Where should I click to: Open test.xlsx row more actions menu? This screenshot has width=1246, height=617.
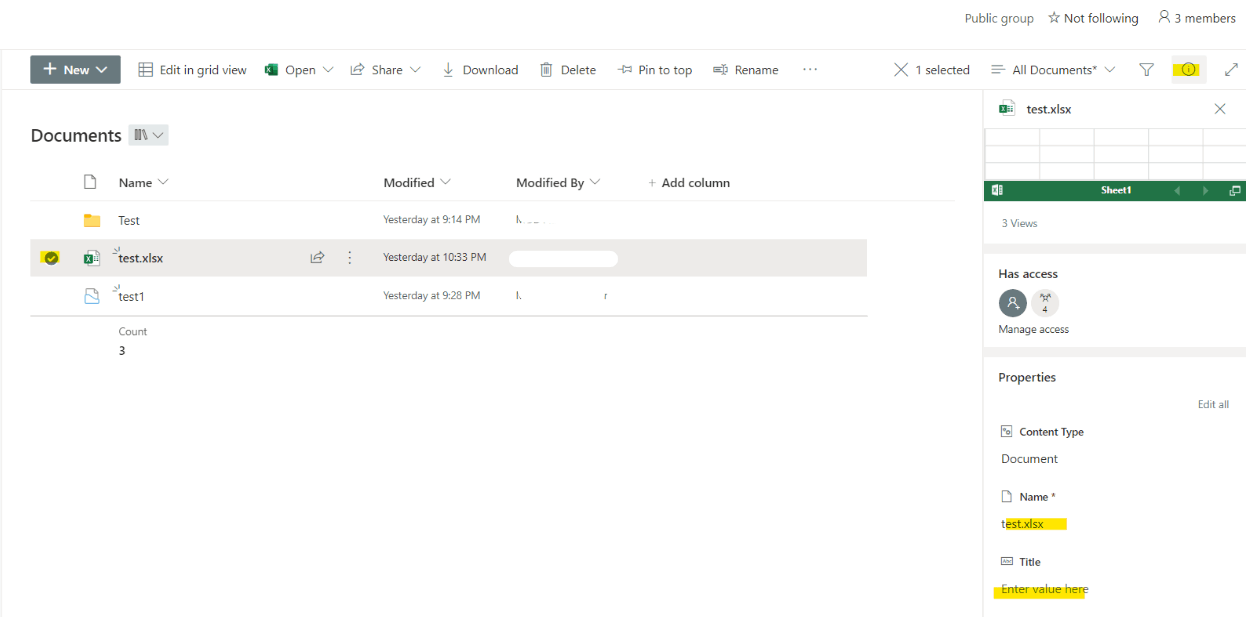[350, 258]
